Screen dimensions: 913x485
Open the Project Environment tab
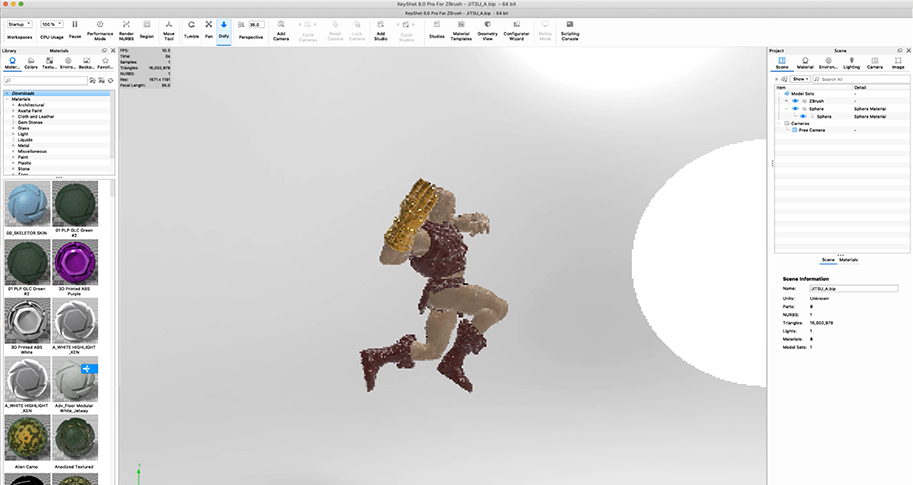coord(829,63)
